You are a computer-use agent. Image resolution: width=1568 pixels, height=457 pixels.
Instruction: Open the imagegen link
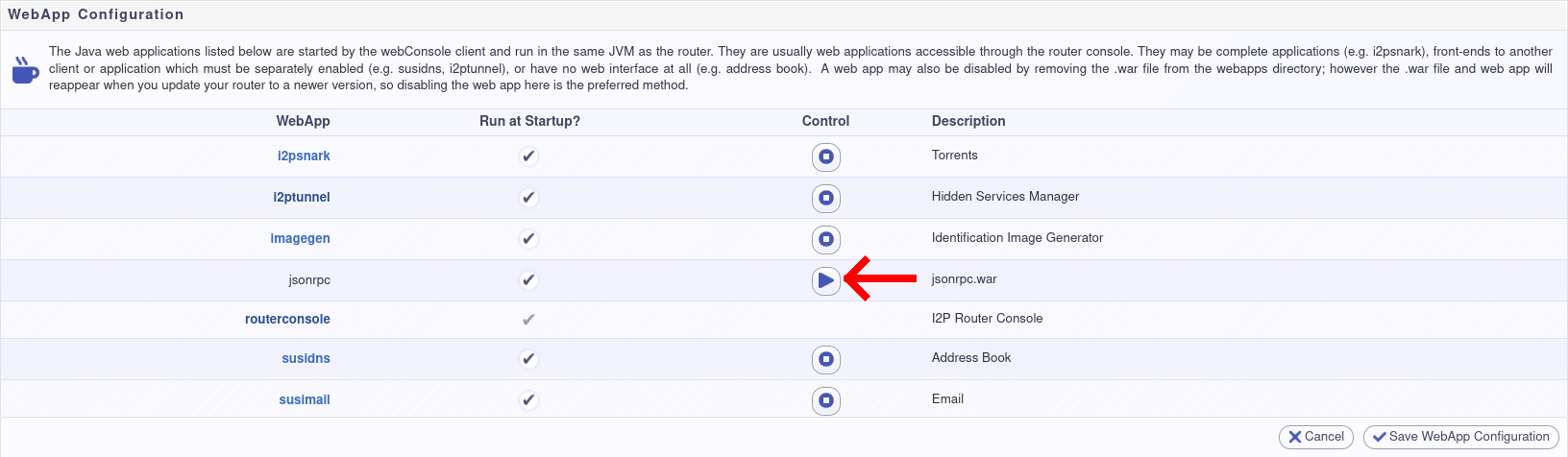pos(300,238)
